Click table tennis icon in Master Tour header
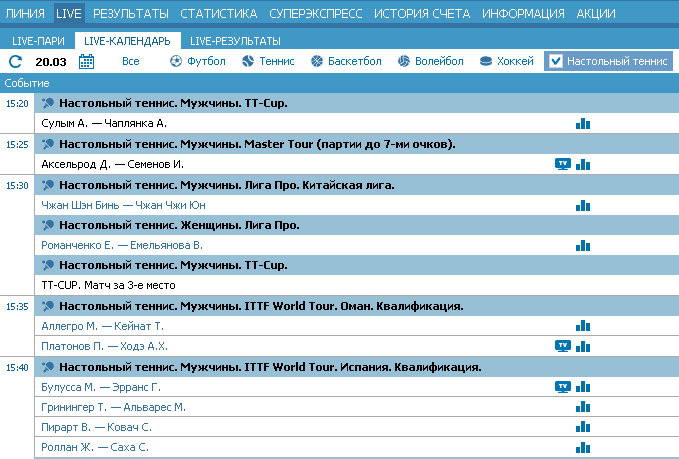This screenshot has height=459, width=679. click(48, 144)
